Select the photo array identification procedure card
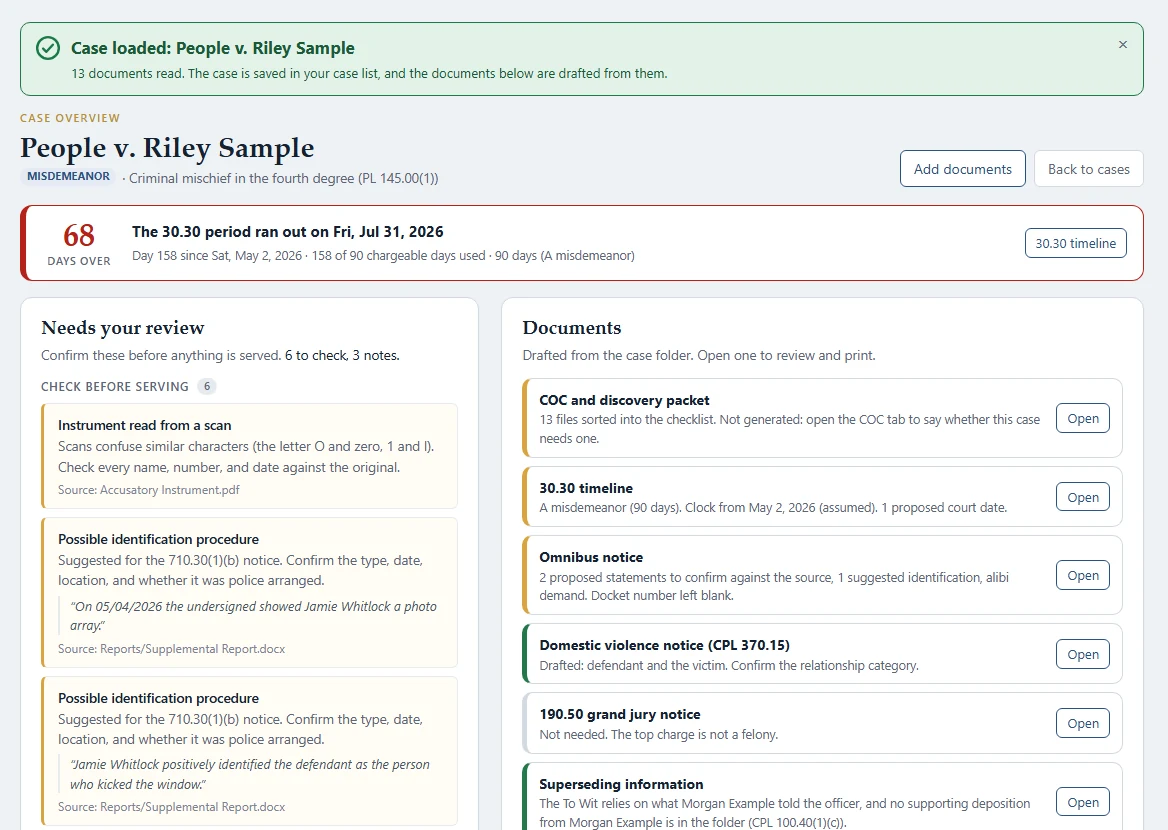 click(x=250, y=593)
